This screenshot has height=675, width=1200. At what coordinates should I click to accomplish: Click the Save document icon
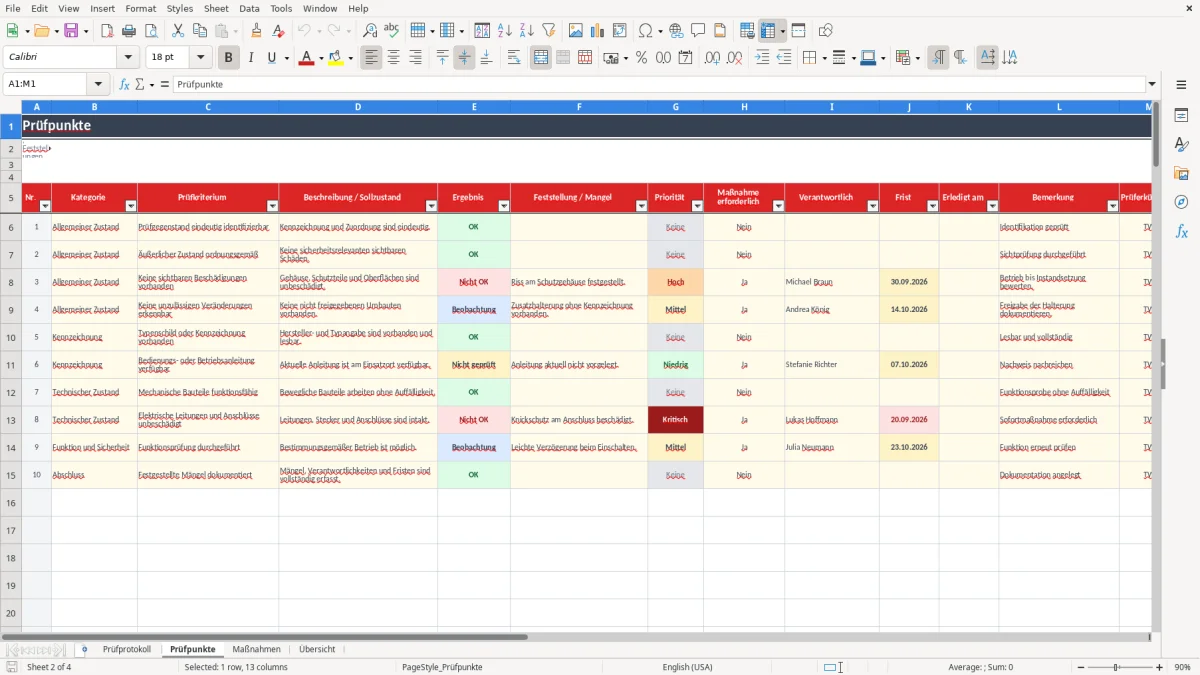tap(71, 31)
